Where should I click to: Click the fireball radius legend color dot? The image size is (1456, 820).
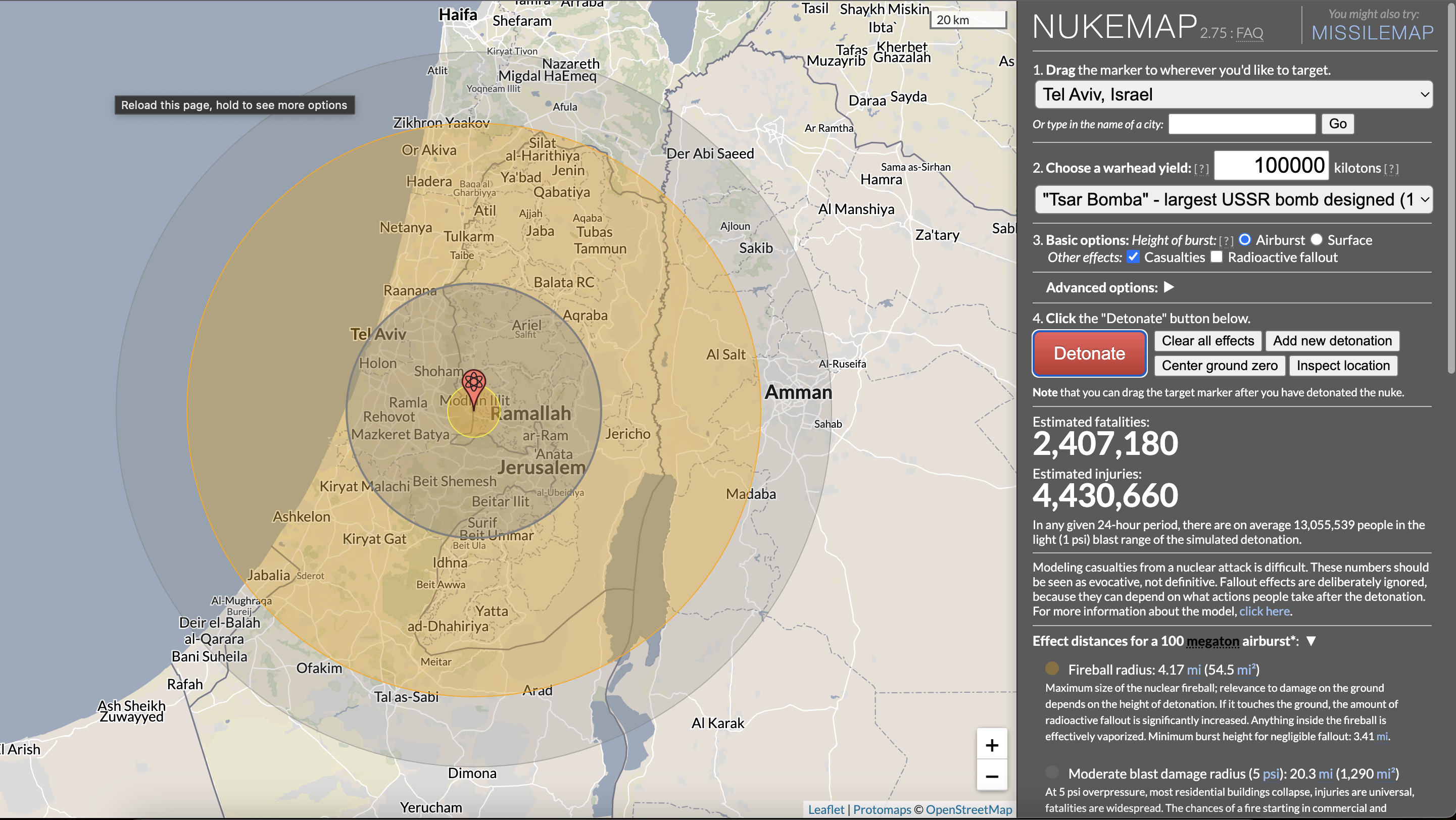tap(1052, 669)
